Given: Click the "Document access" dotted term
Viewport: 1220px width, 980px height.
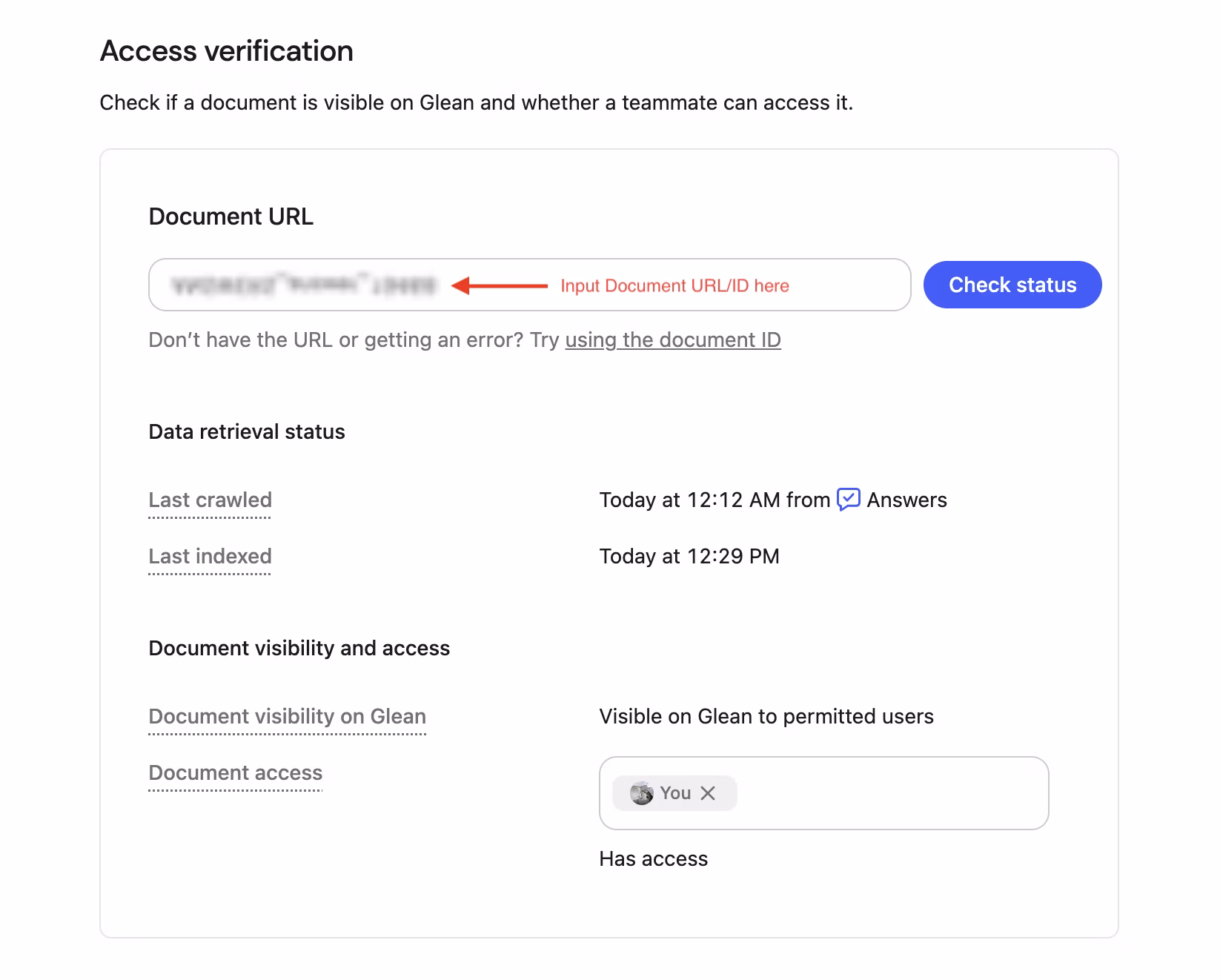Looking at the screenshot, I should (235, 772).
